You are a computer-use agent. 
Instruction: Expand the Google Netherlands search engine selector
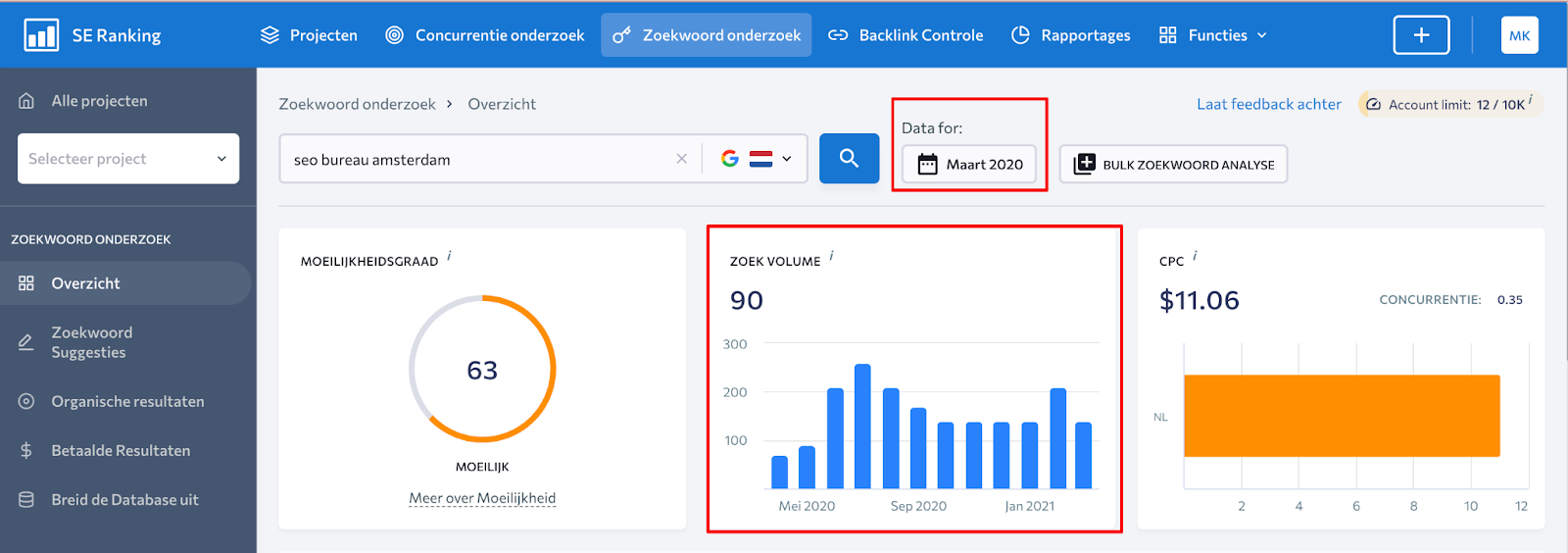point(757,159)
